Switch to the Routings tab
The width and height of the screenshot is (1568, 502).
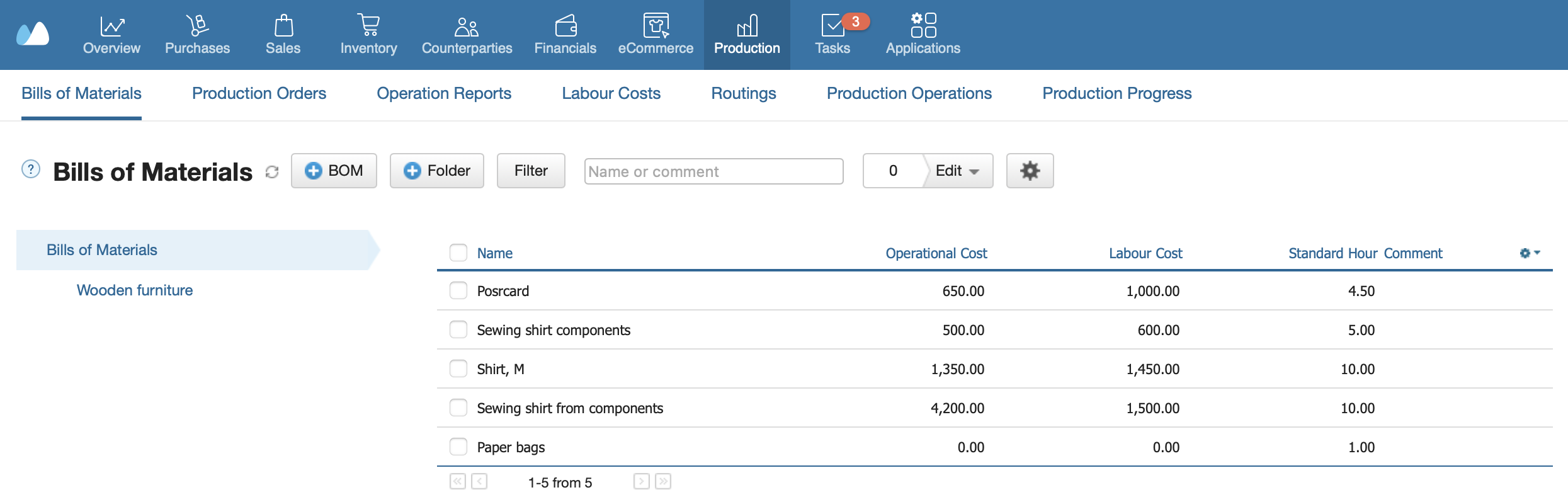tap(743, 93)
